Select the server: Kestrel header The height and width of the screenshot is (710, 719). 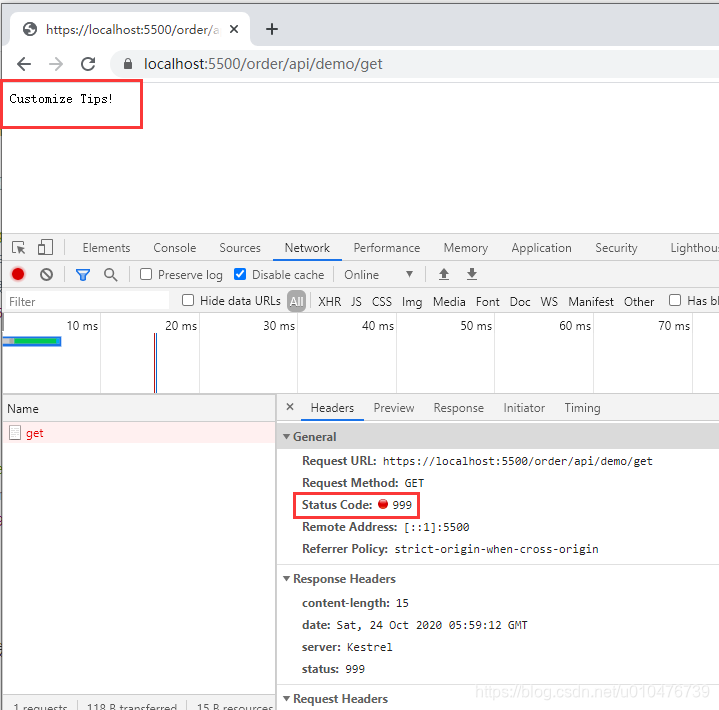point(347,647)
